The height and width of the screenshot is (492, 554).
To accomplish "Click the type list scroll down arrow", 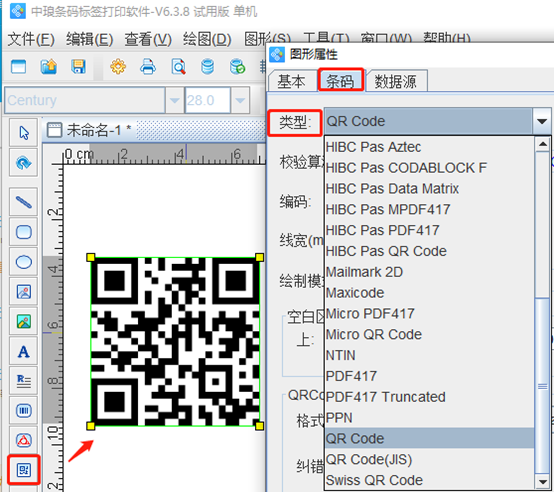I will tap(542, 482).
